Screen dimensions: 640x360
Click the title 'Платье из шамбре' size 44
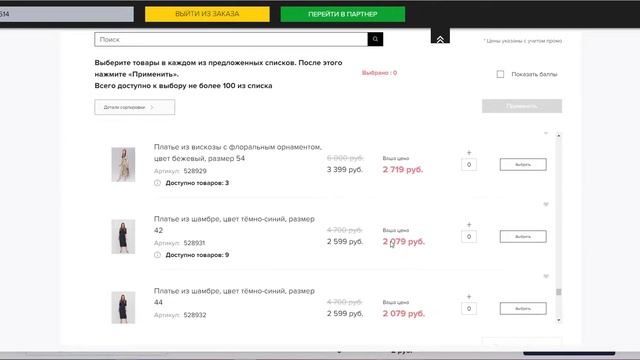tap(234, 296)
